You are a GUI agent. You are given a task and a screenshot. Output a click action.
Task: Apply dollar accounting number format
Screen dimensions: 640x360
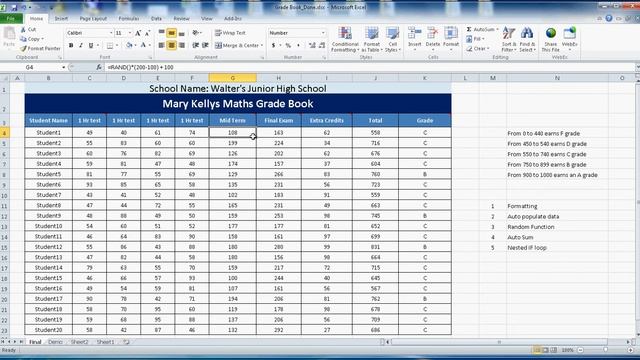point(273,45)
